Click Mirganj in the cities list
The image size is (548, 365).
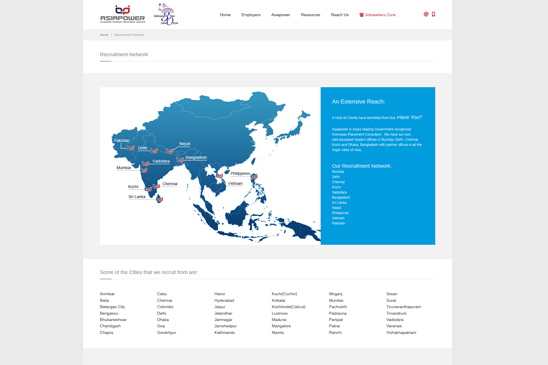(336, 294)
